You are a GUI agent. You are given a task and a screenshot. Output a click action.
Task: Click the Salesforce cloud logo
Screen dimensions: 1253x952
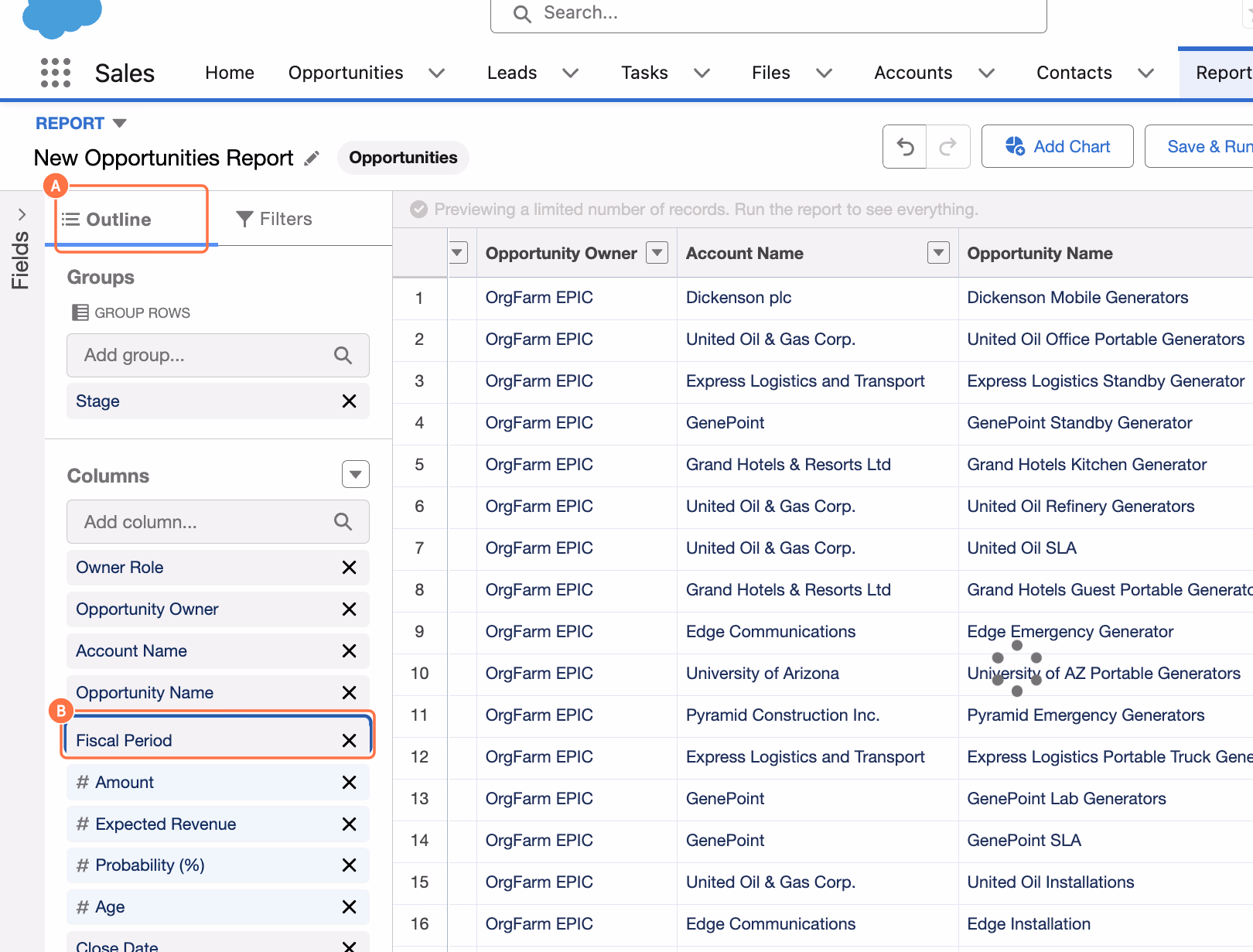(62, 17)
